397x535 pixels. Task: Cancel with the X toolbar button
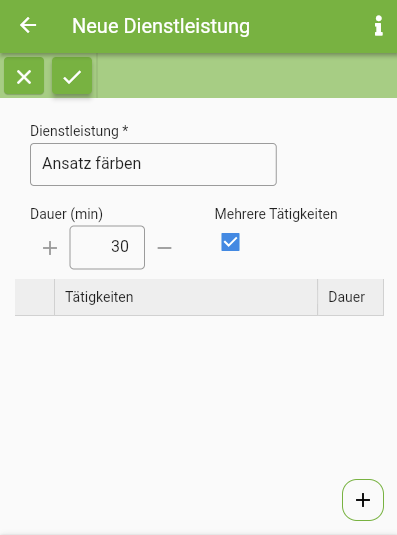(24, 76)
